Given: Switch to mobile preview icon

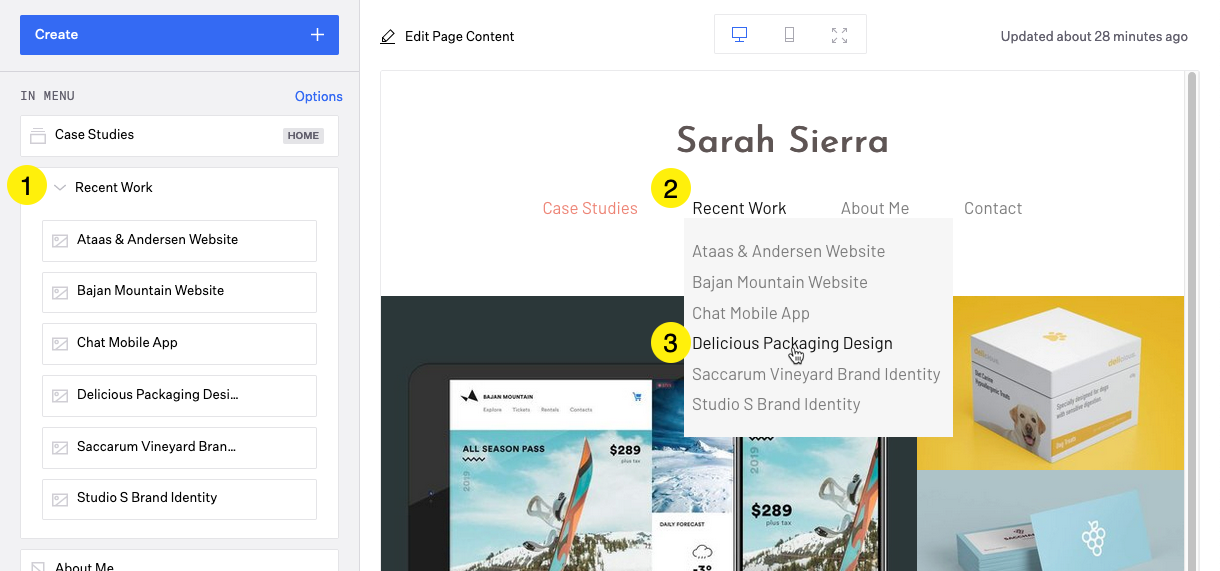Looking at the screenshot, I should point(790,35).
